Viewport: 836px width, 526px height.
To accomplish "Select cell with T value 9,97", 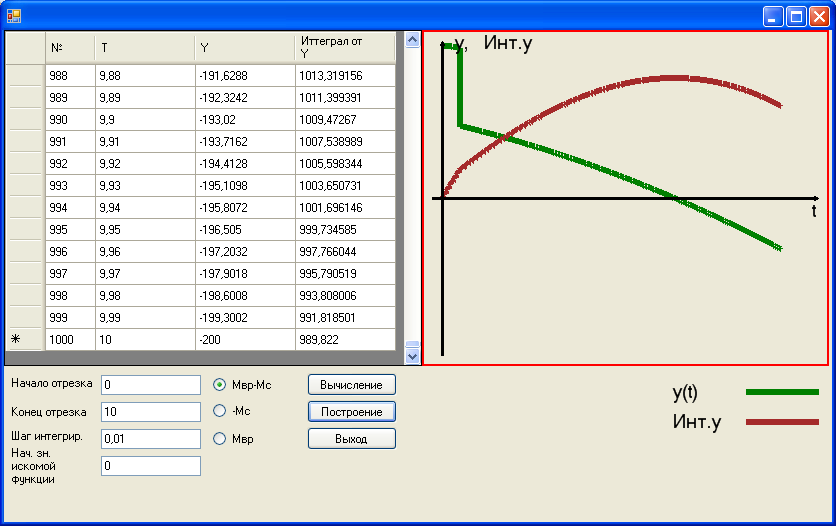I will pyautogui.click(x=146, y=273).
